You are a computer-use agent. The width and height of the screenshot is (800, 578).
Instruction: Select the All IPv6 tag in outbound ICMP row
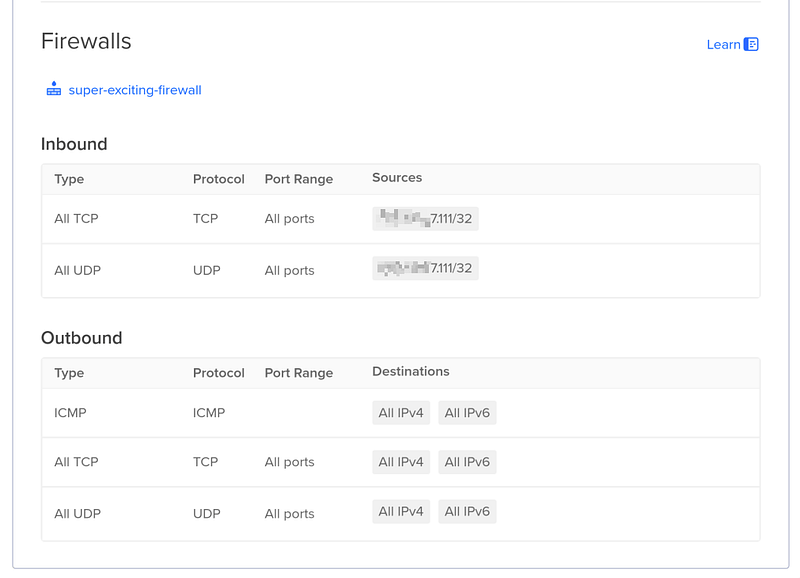pyautogui.click(x=467, y=413)
